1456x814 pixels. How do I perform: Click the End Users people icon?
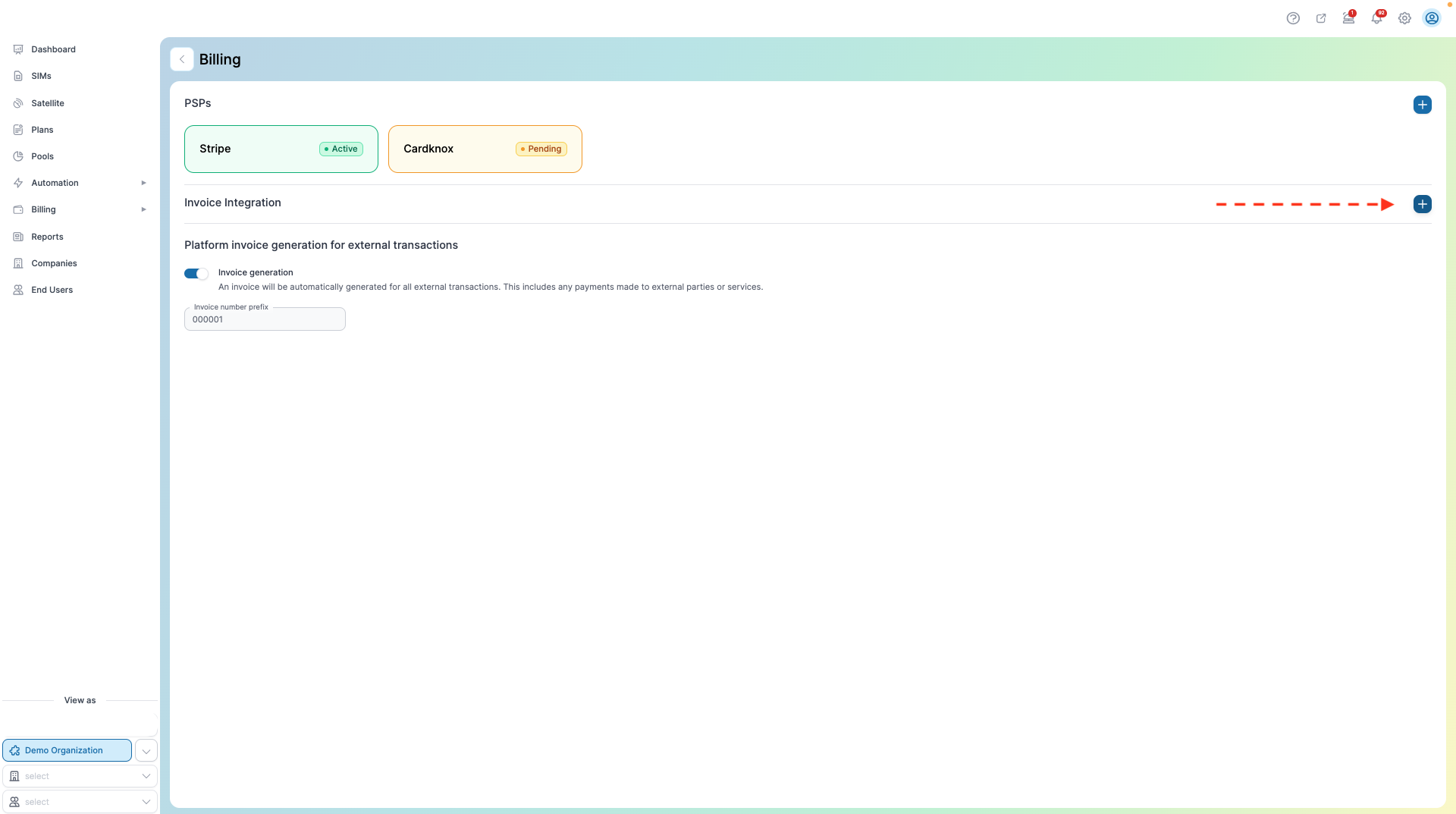click(18, 290)
